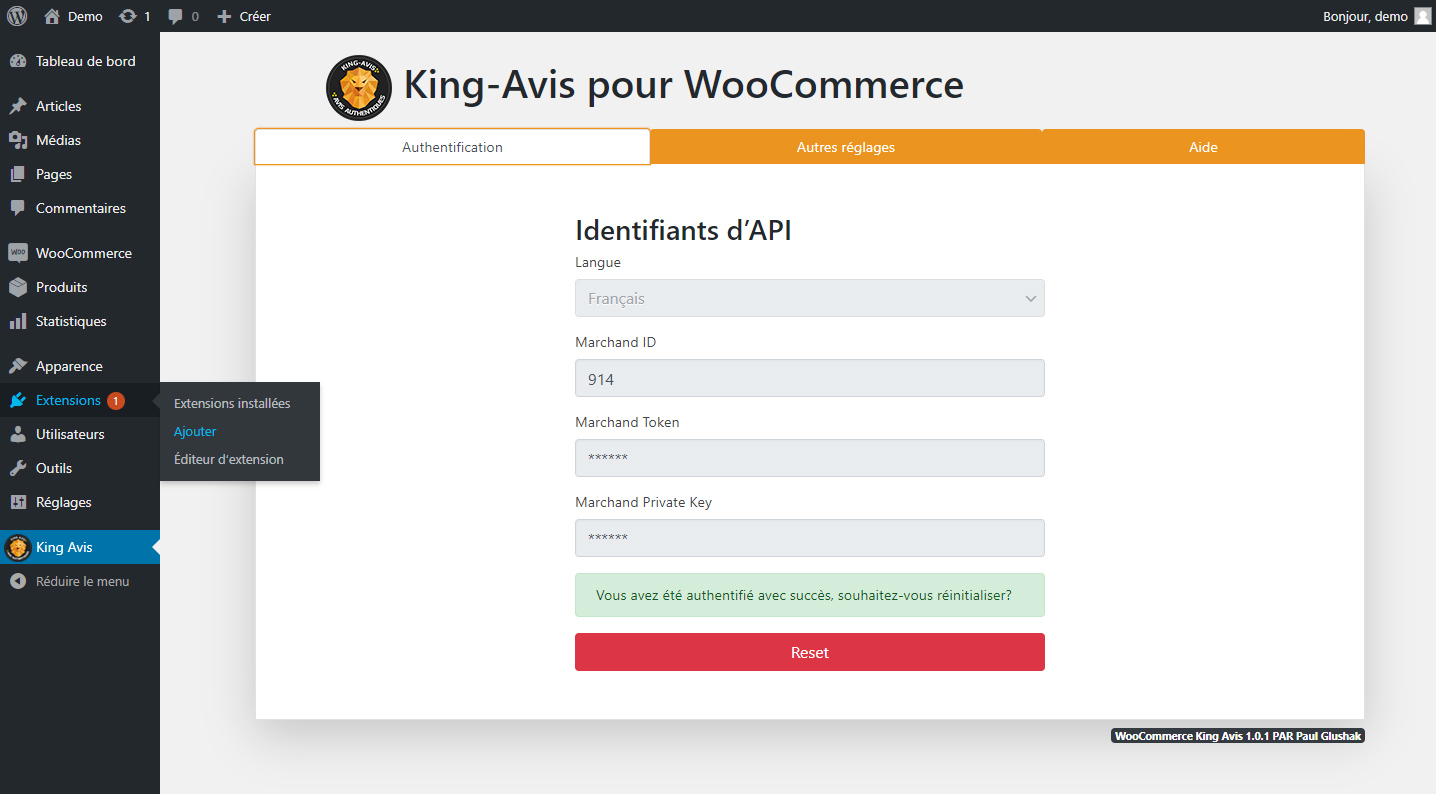Click the King Avis lion icon in the sidebar
The width and height of the screenshot is (1436, 794).
[x=18, y=548]
